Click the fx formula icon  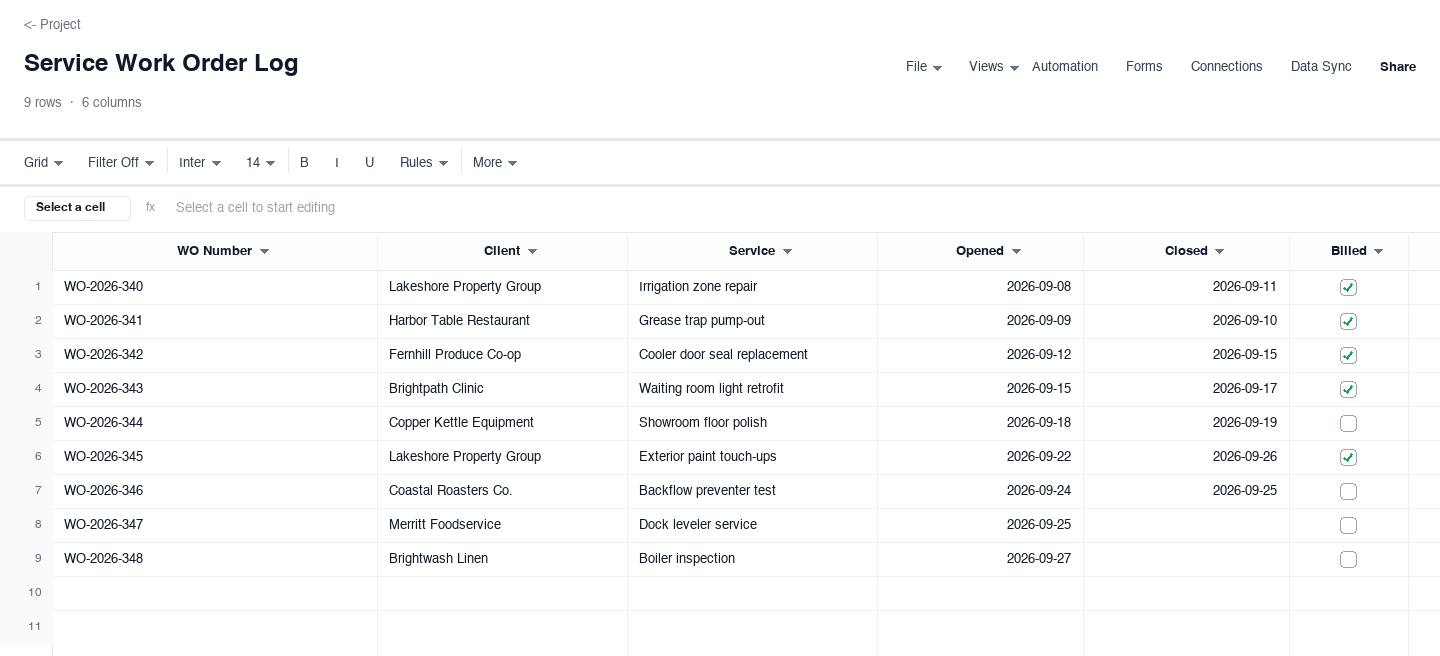(x=150, y=207)
